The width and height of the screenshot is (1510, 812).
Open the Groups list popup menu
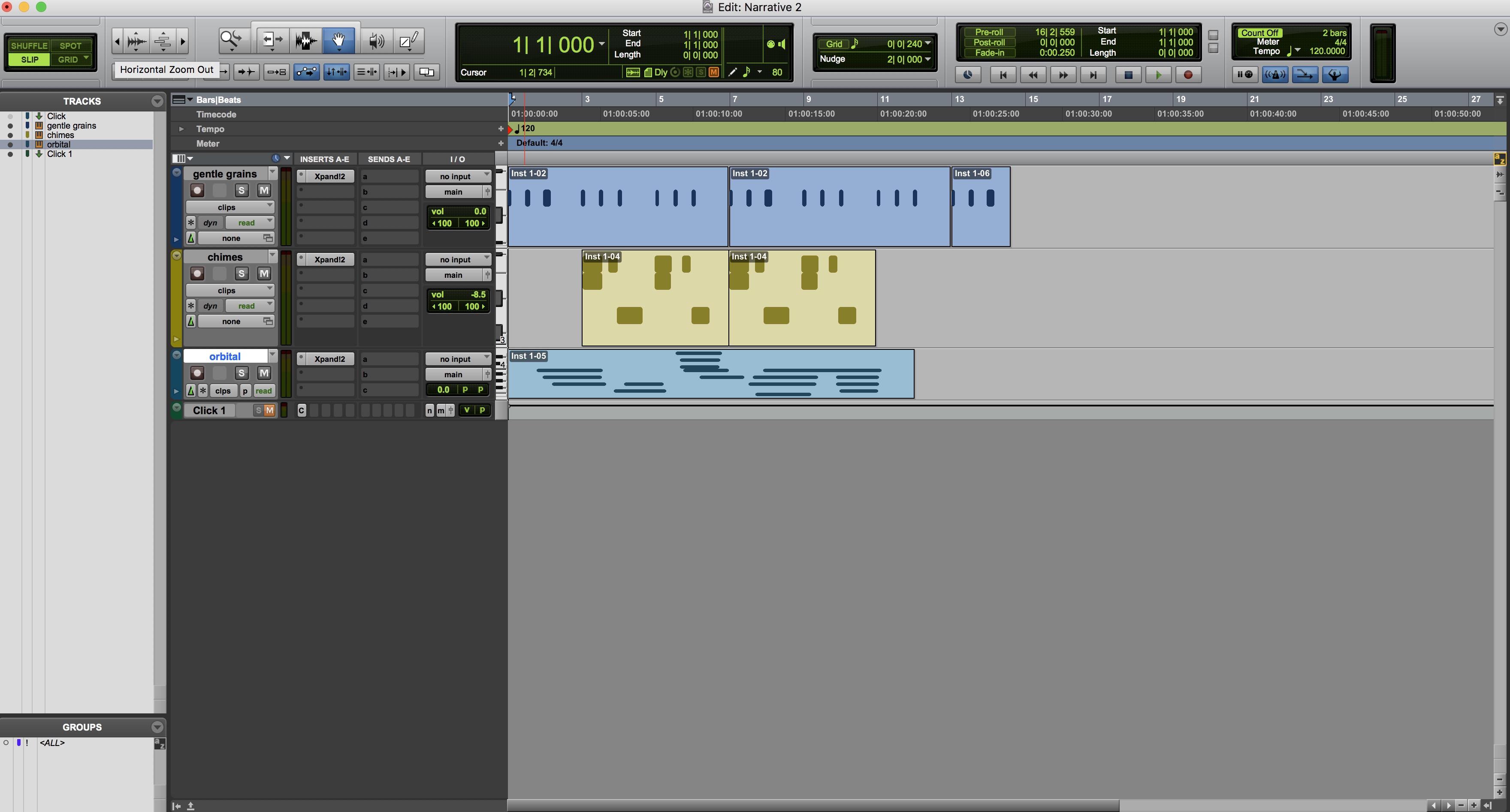157,727
